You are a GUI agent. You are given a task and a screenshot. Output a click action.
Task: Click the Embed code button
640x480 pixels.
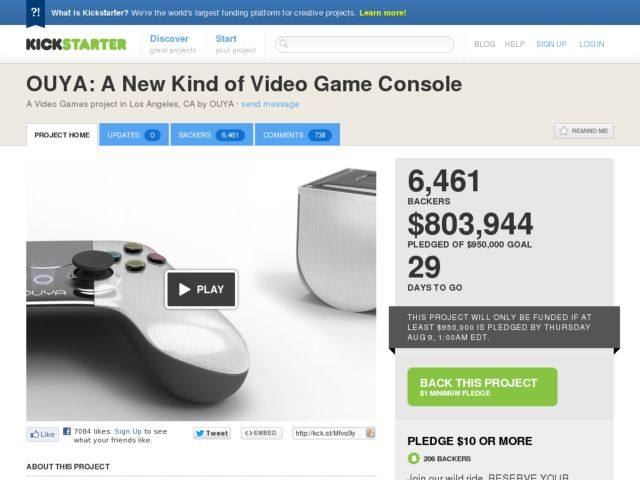(261, 433)
